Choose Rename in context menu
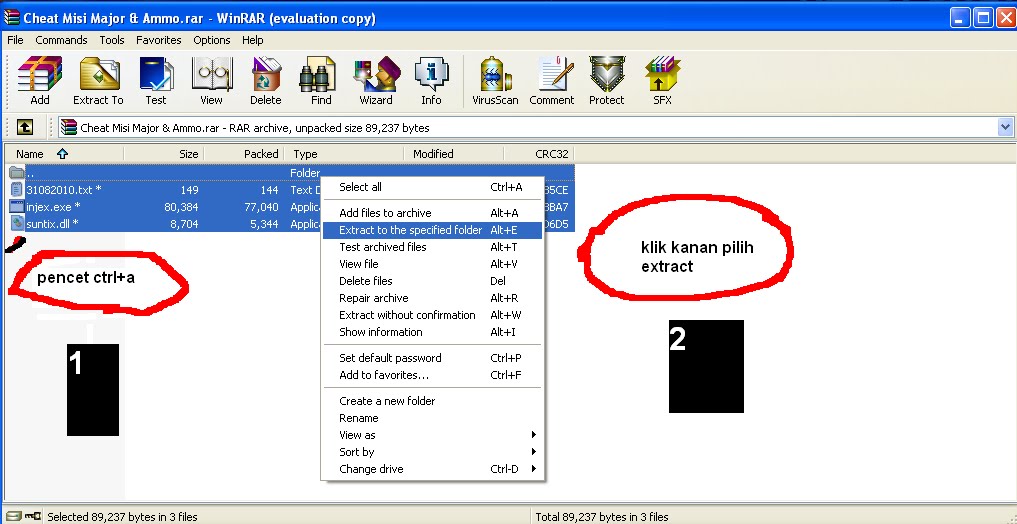The width and height of the screenshot is (1017, 524). tap(432, 418)
